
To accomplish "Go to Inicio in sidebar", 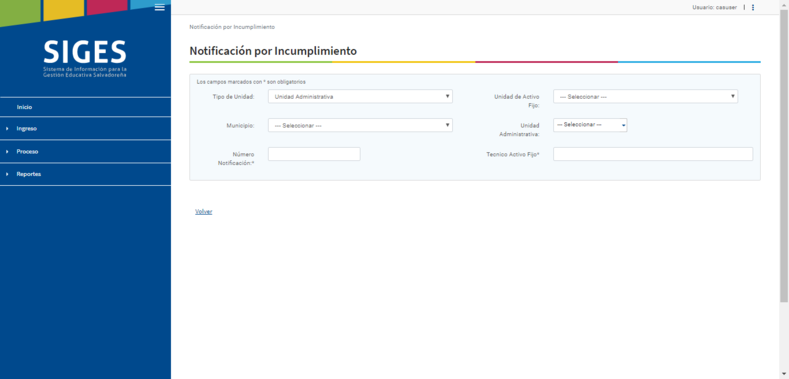I will (x=25, y=107).
